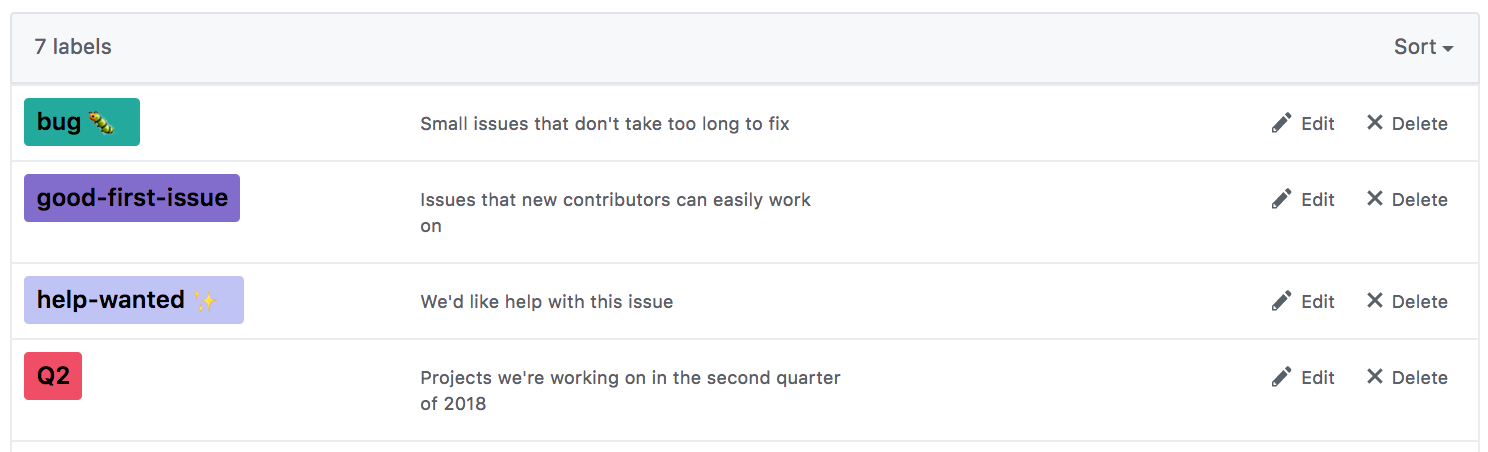Click the pencil icon for the bug label
The image size is (1488, 452).
point(1281,123)
